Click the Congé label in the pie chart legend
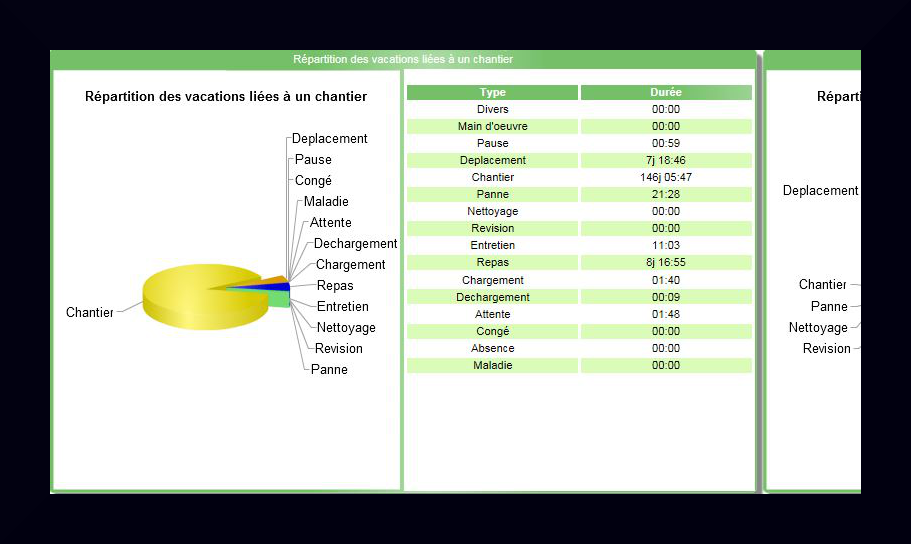Viewport: 911px width, 544px height. point(313,181)
